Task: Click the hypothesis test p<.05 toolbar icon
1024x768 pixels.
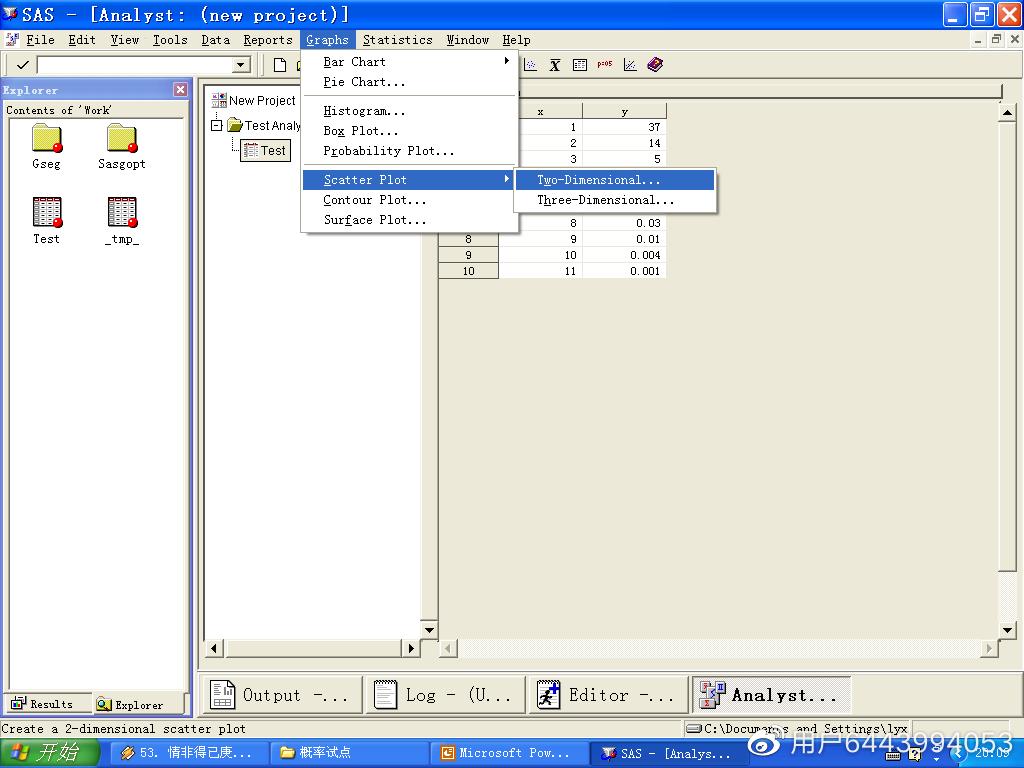Action: pos(604,65)
